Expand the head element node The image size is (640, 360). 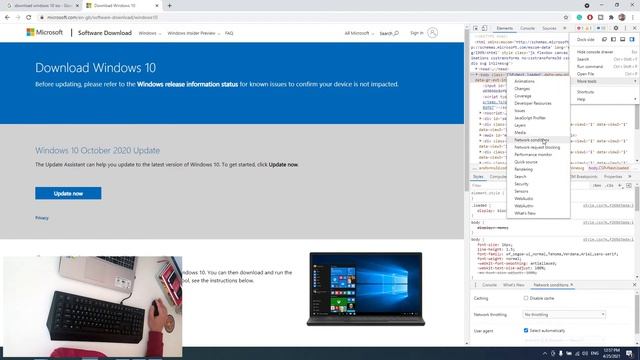[x=476, y=69]
